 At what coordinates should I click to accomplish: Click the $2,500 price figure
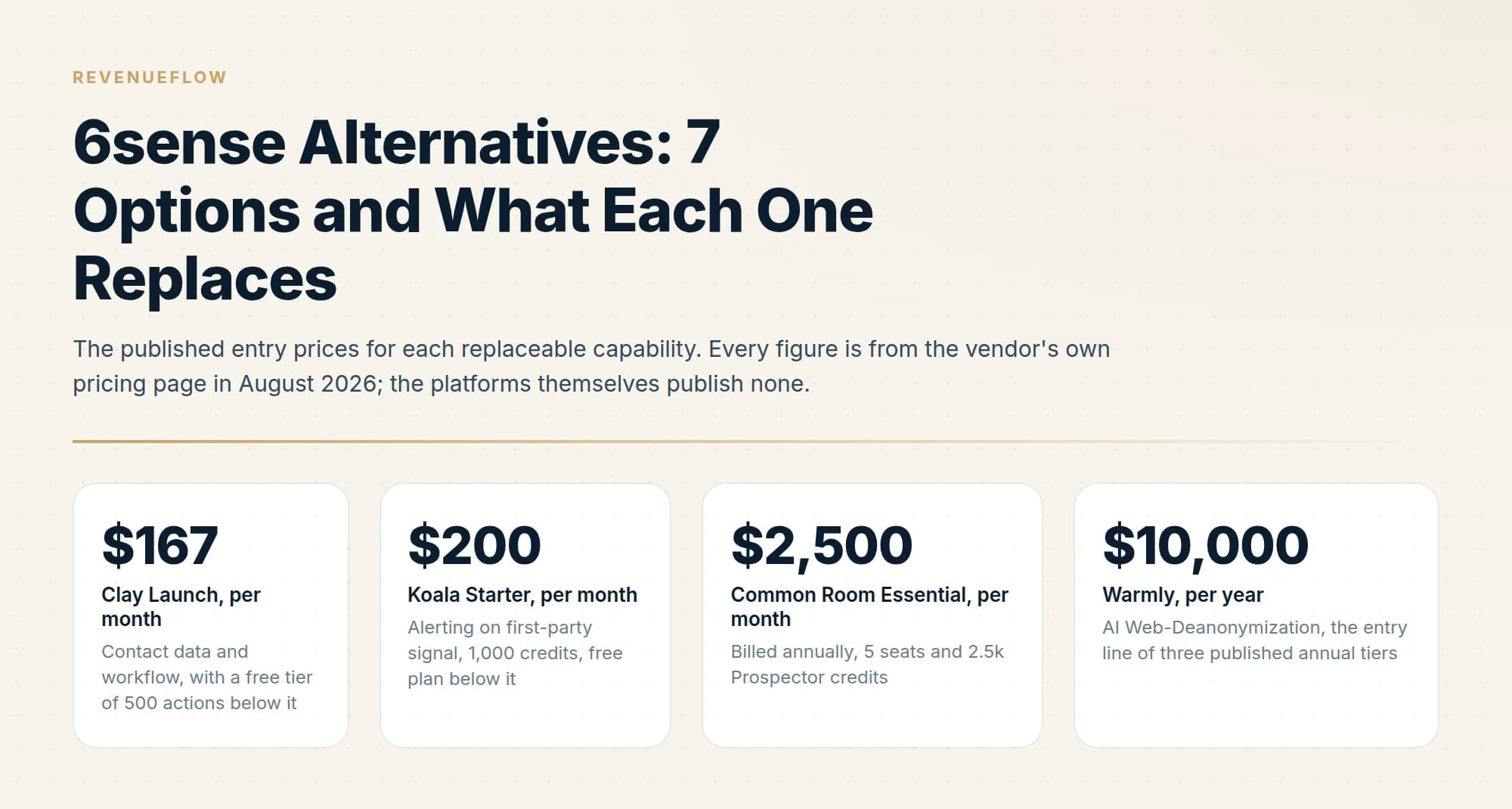pos(822,545)
